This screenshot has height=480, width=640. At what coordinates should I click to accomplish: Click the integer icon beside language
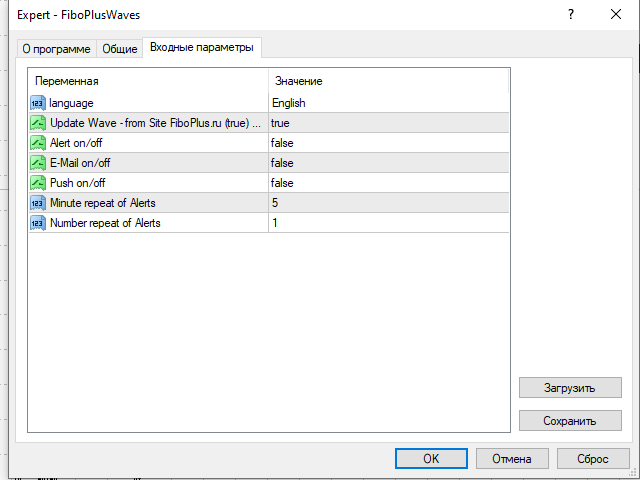(x=38, y=103)
